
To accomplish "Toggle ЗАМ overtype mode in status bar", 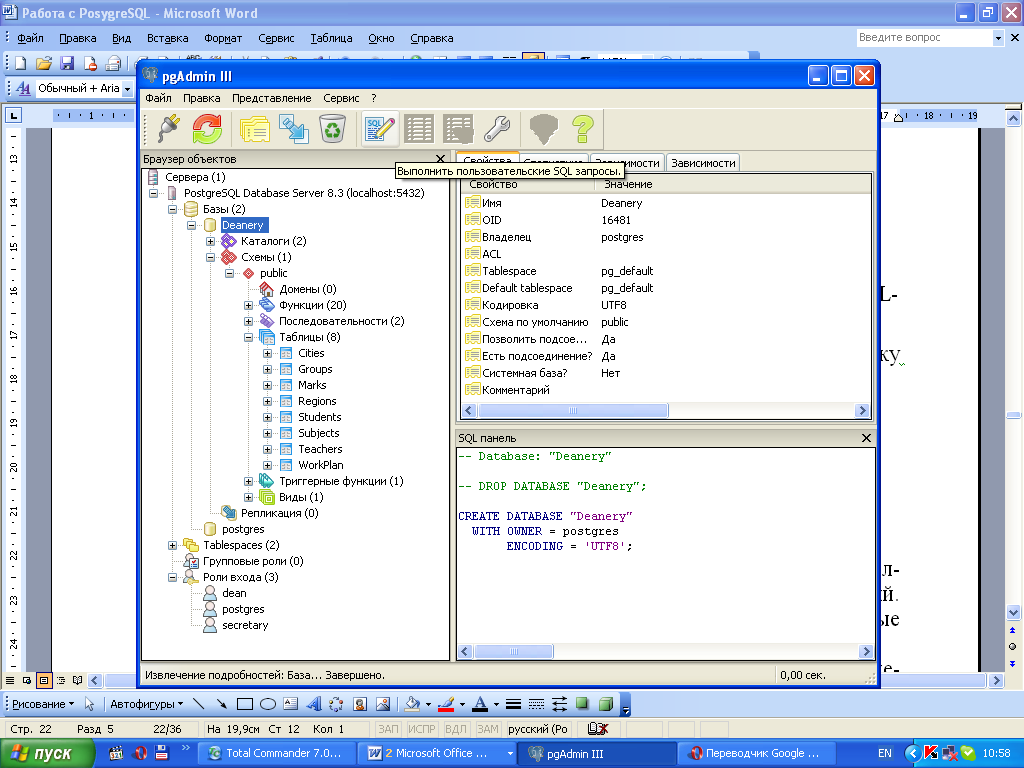I will tap(487, 729).
